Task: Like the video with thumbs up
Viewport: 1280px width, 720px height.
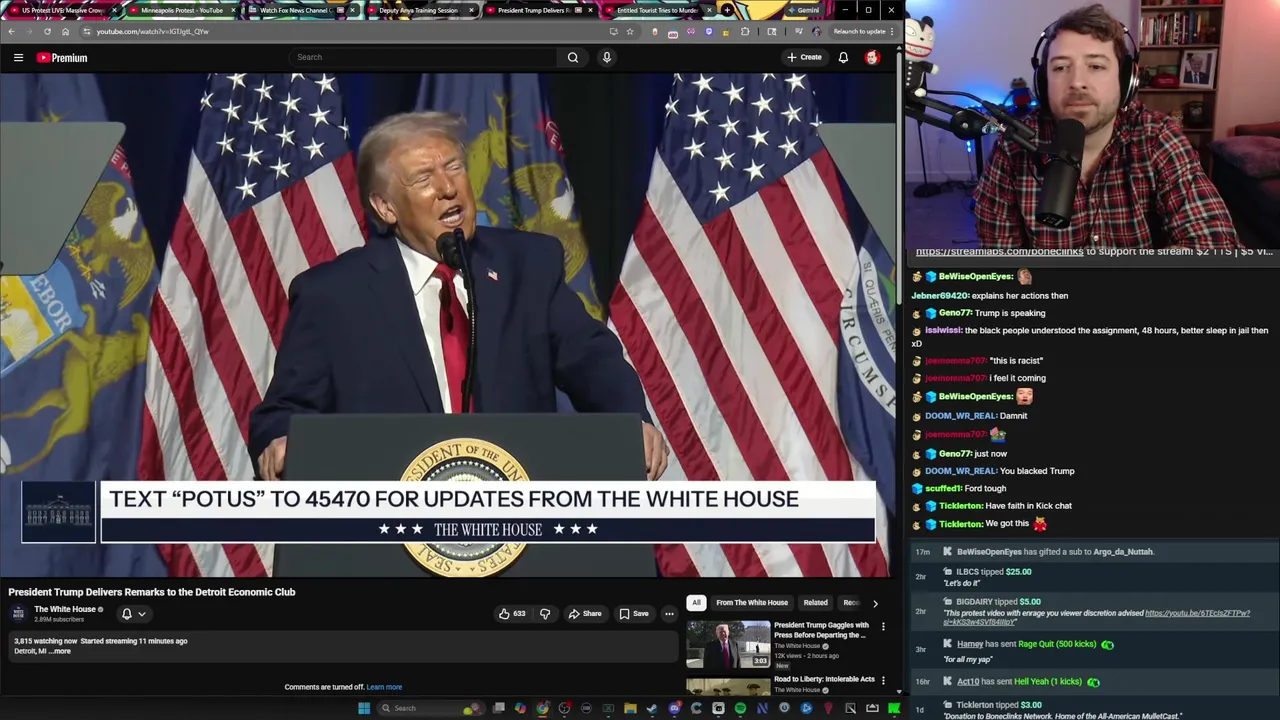Action: pyautogui.click(x=511, y=614)
